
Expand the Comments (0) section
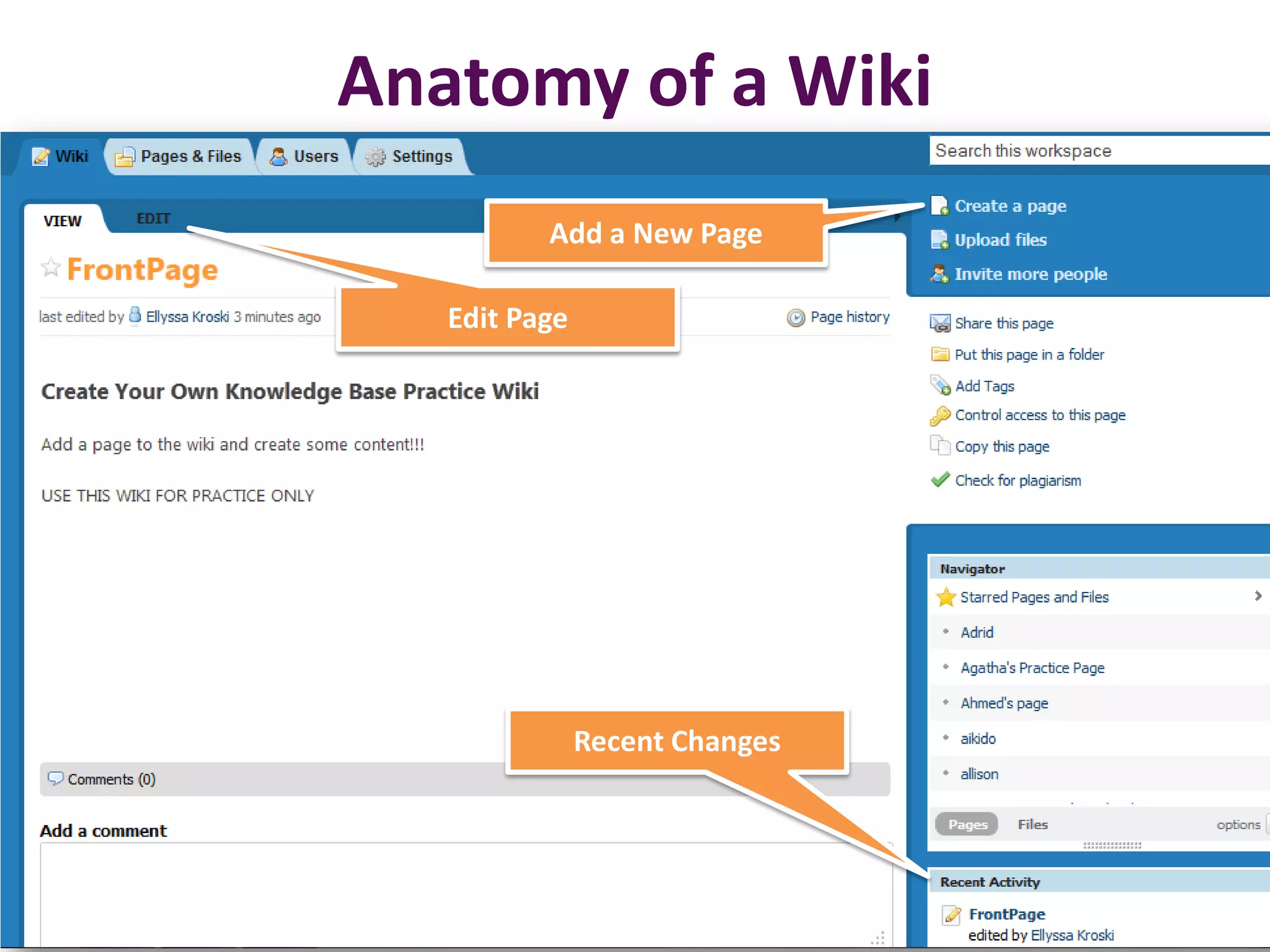[x=111, y=779]
